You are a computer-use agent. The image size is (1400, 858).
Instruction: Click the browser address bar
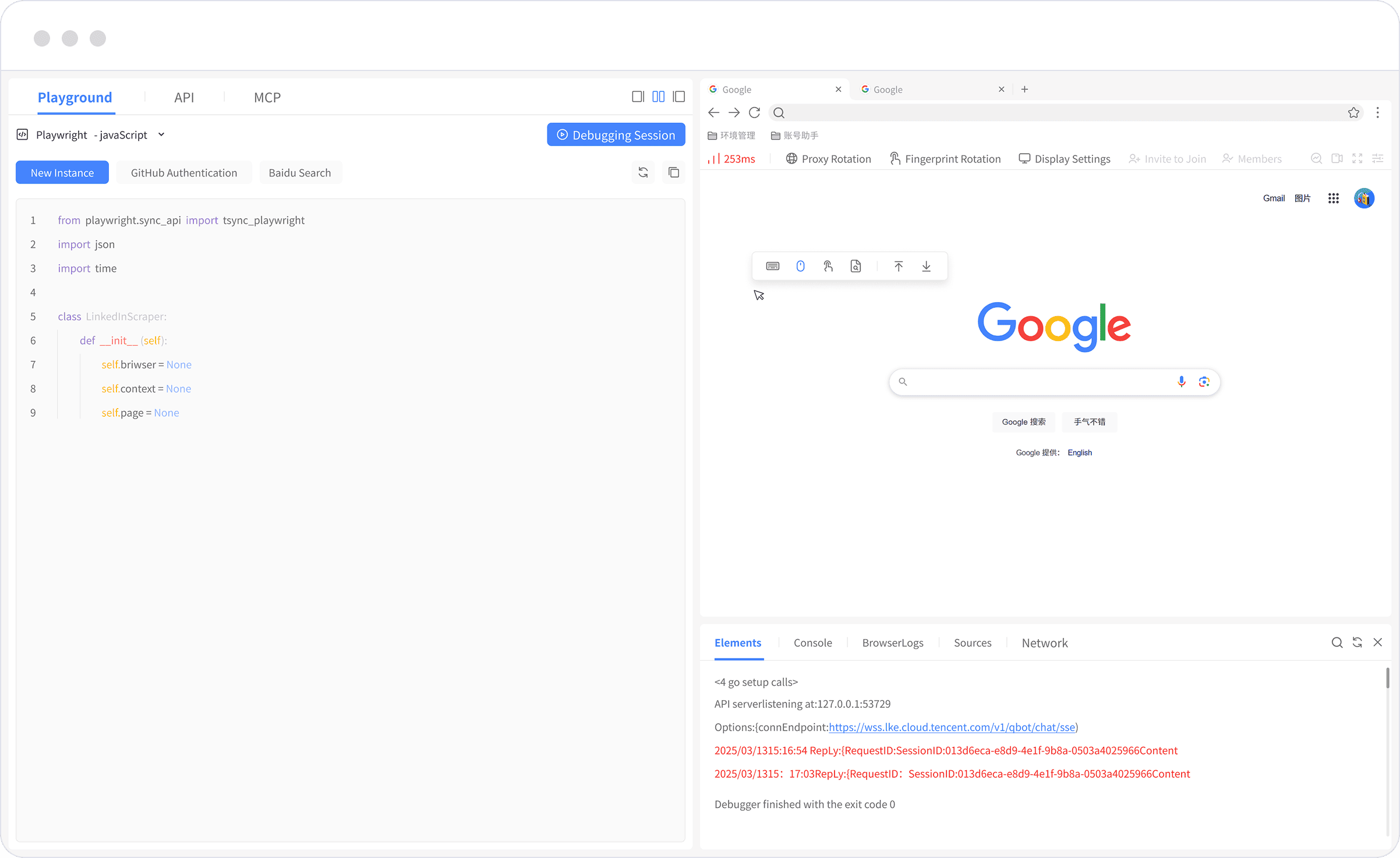(x=1066, y=112)
